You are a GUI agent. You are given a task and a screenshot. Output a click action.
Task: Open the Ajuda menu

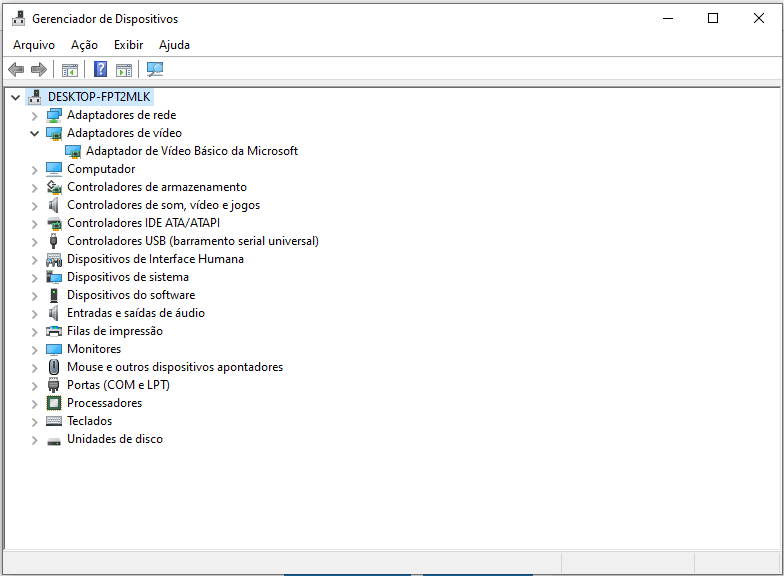pyautogui.click(x=174, y=45)
